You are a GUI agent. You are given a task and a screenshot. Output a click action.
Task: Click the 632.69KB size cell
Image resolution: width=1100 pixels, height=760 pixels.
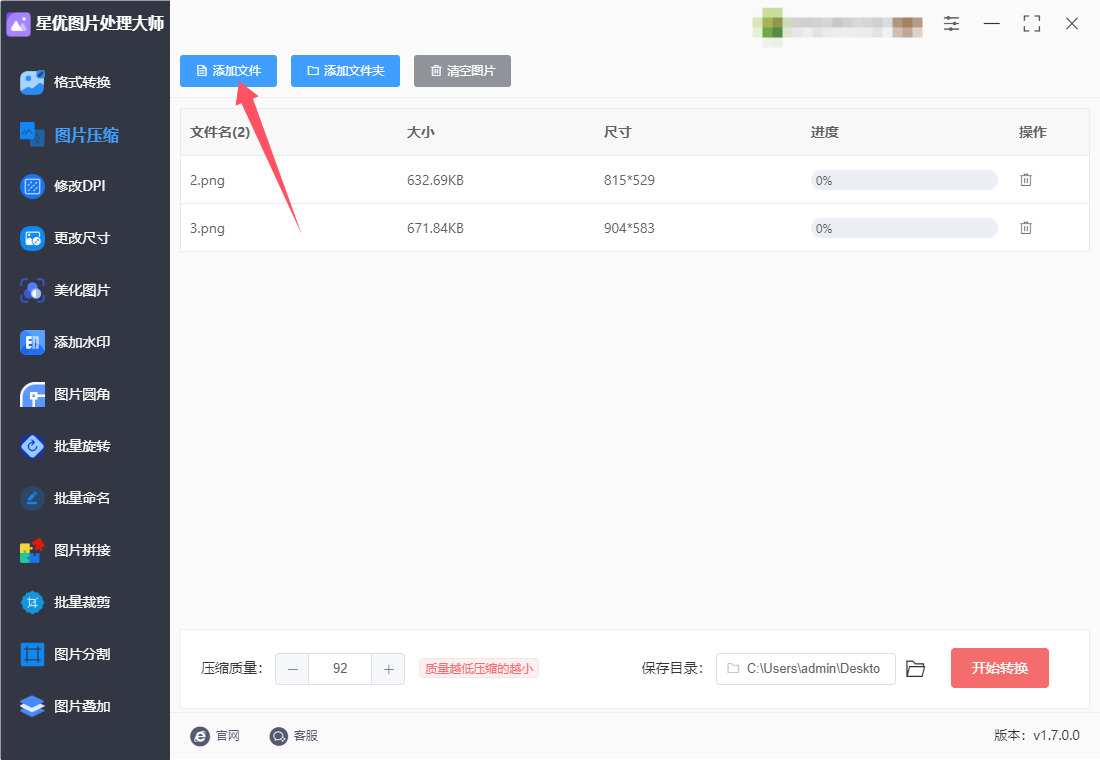click(x=435, y=180)
